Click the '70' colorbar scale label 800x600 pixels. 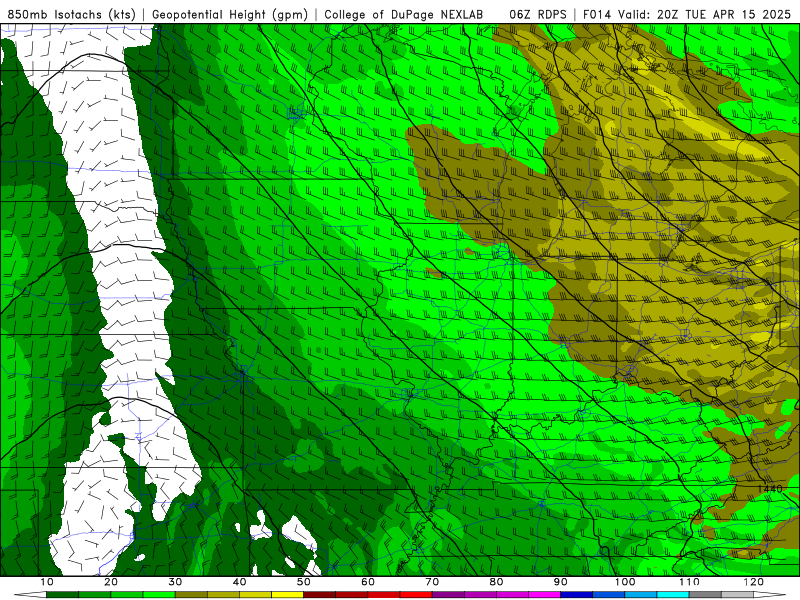click(x=432, y=582)
